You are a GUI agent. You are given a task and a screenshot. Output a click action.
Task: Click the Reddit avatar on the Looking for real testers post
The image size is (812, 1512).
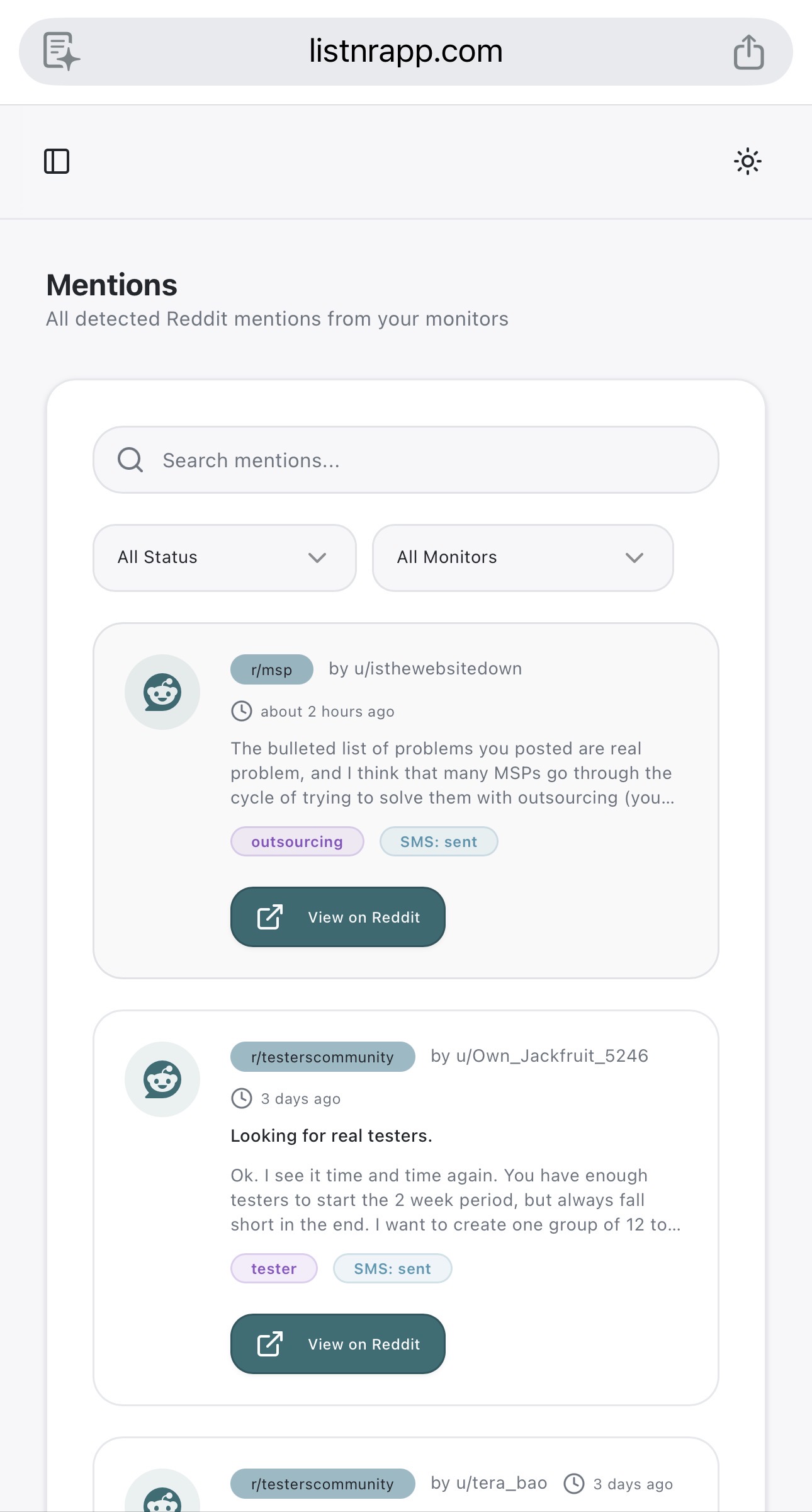(162, 1079)
